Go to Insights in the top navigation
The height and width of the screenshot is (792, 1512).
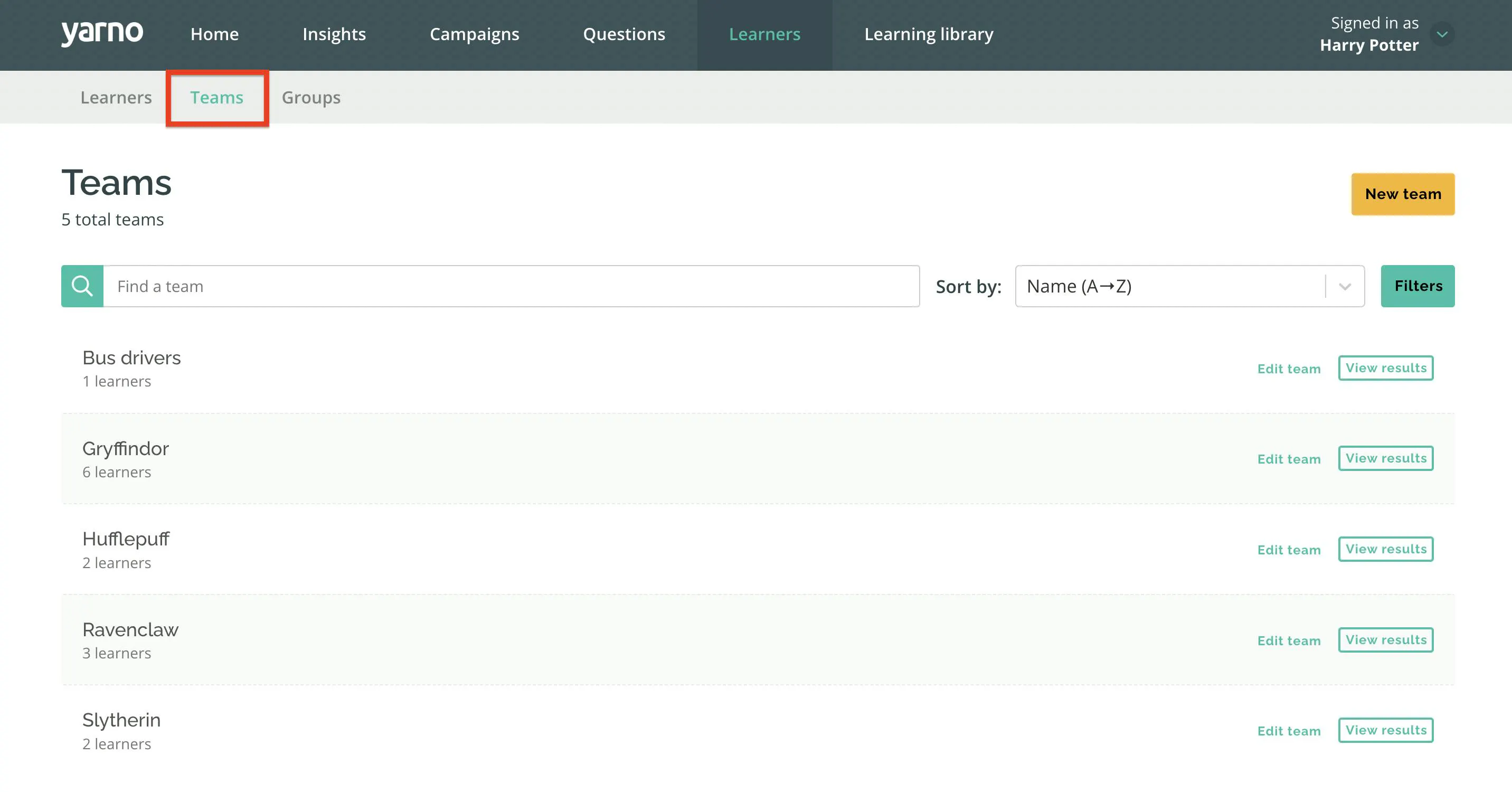pos(334,34)
